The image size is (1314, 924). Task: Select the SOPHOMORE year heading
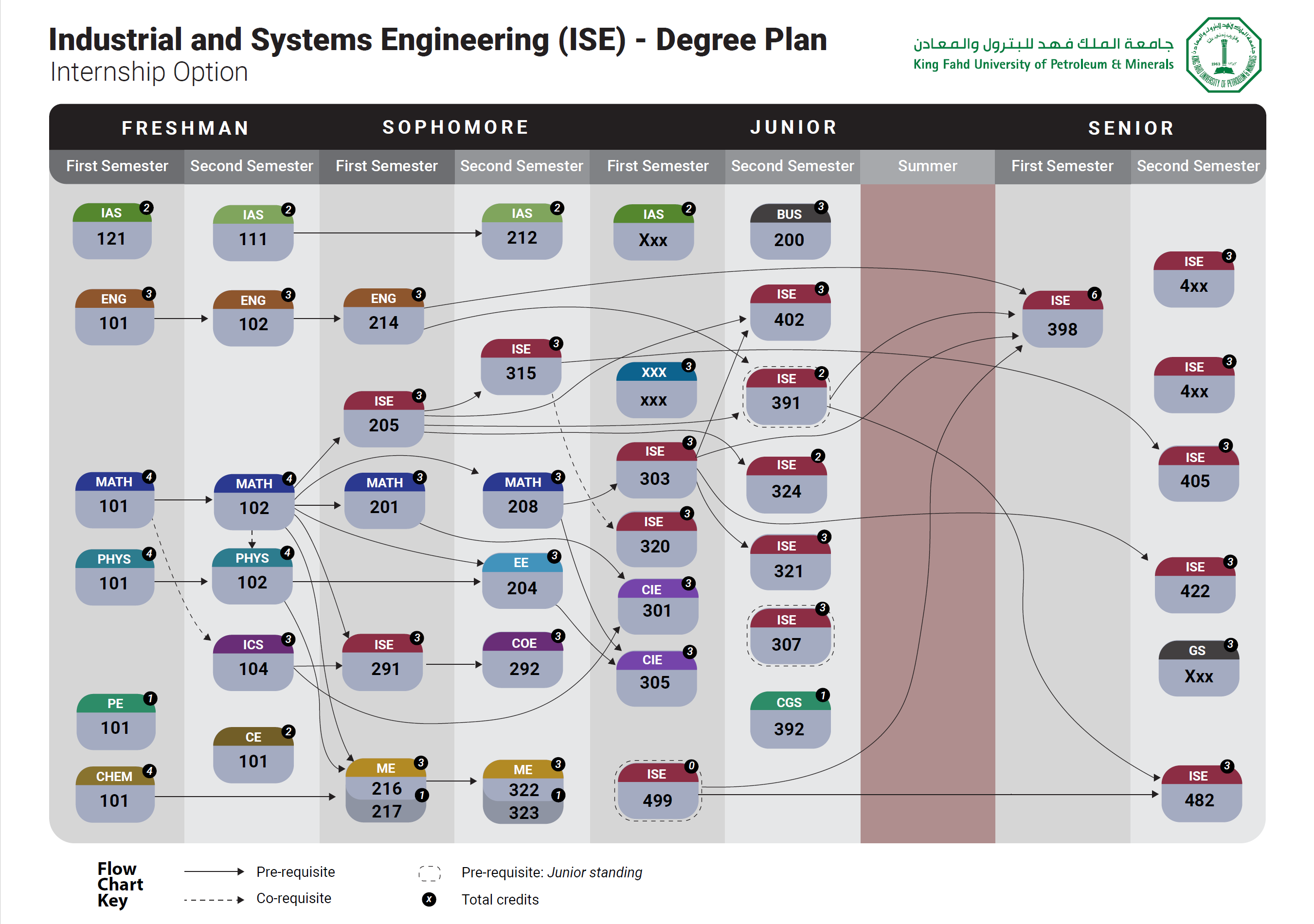(455, 127)
